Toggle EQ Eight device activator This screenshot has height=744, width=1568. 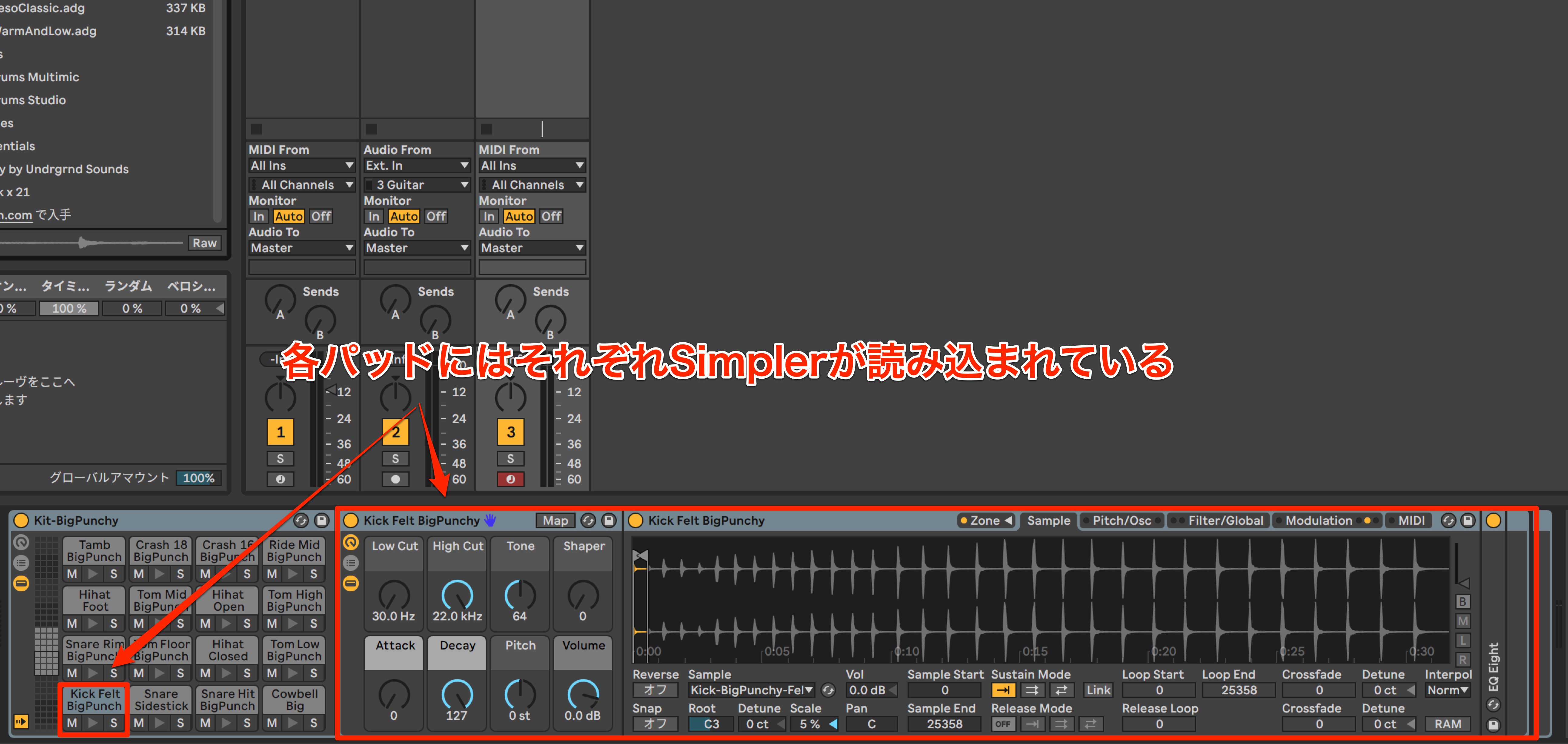(x=1494, y=520)
